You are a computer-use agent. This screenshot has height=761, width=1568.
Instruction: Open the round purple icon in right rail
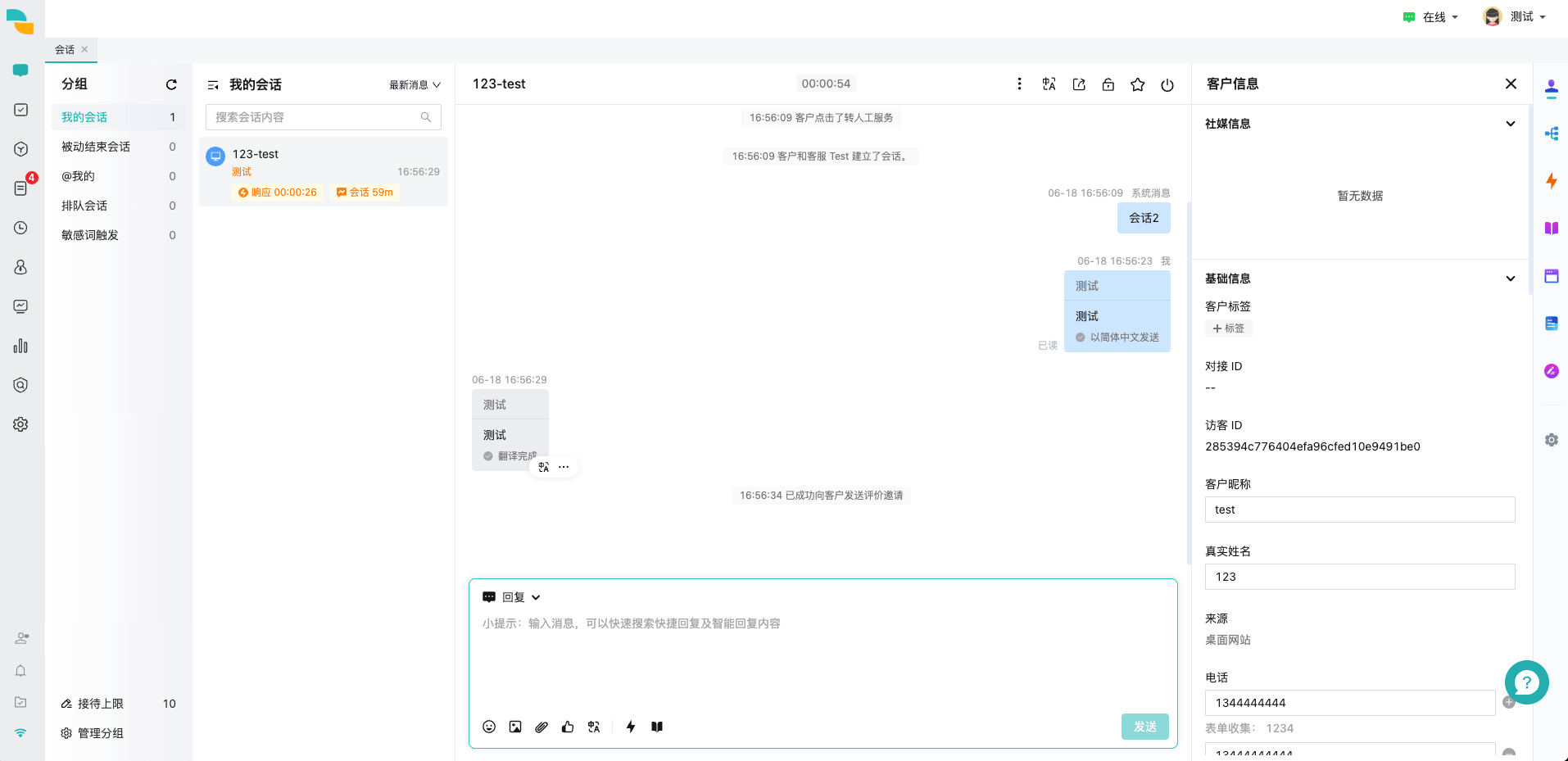pyautogui.click(x=1551, y=371)
